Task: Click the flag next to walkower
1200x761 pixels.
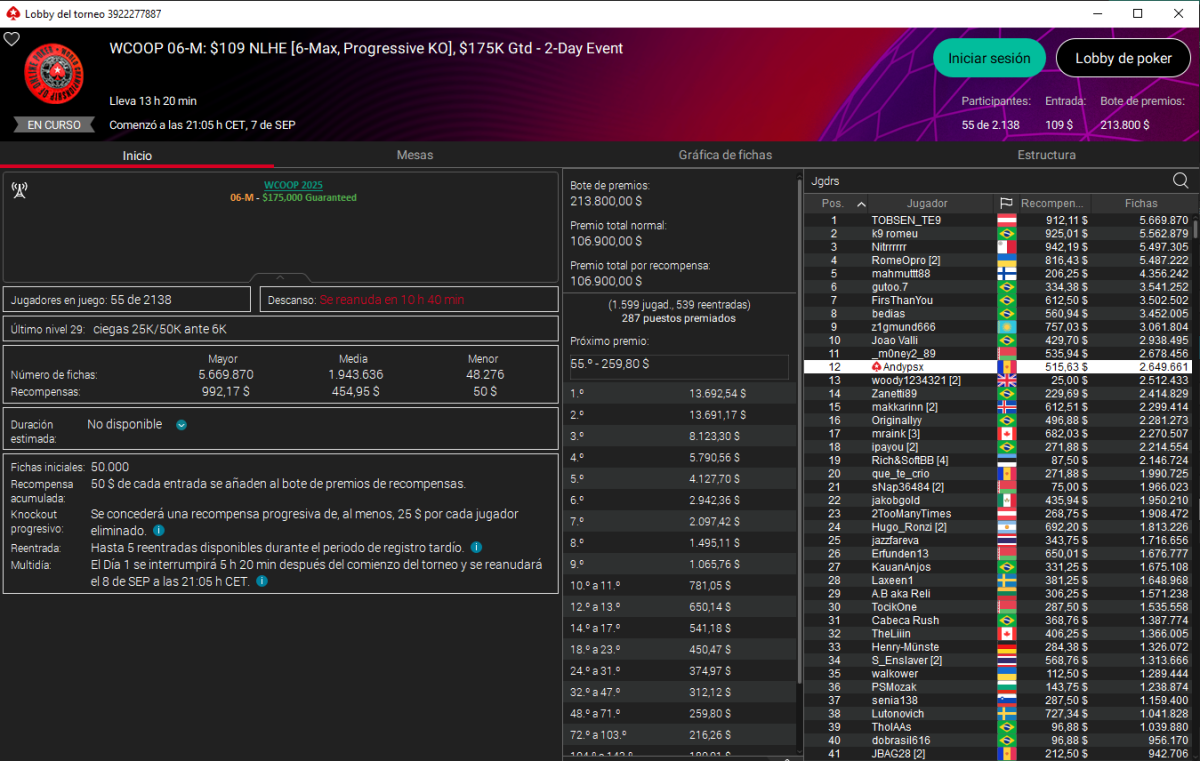Action: [1006, 674]
